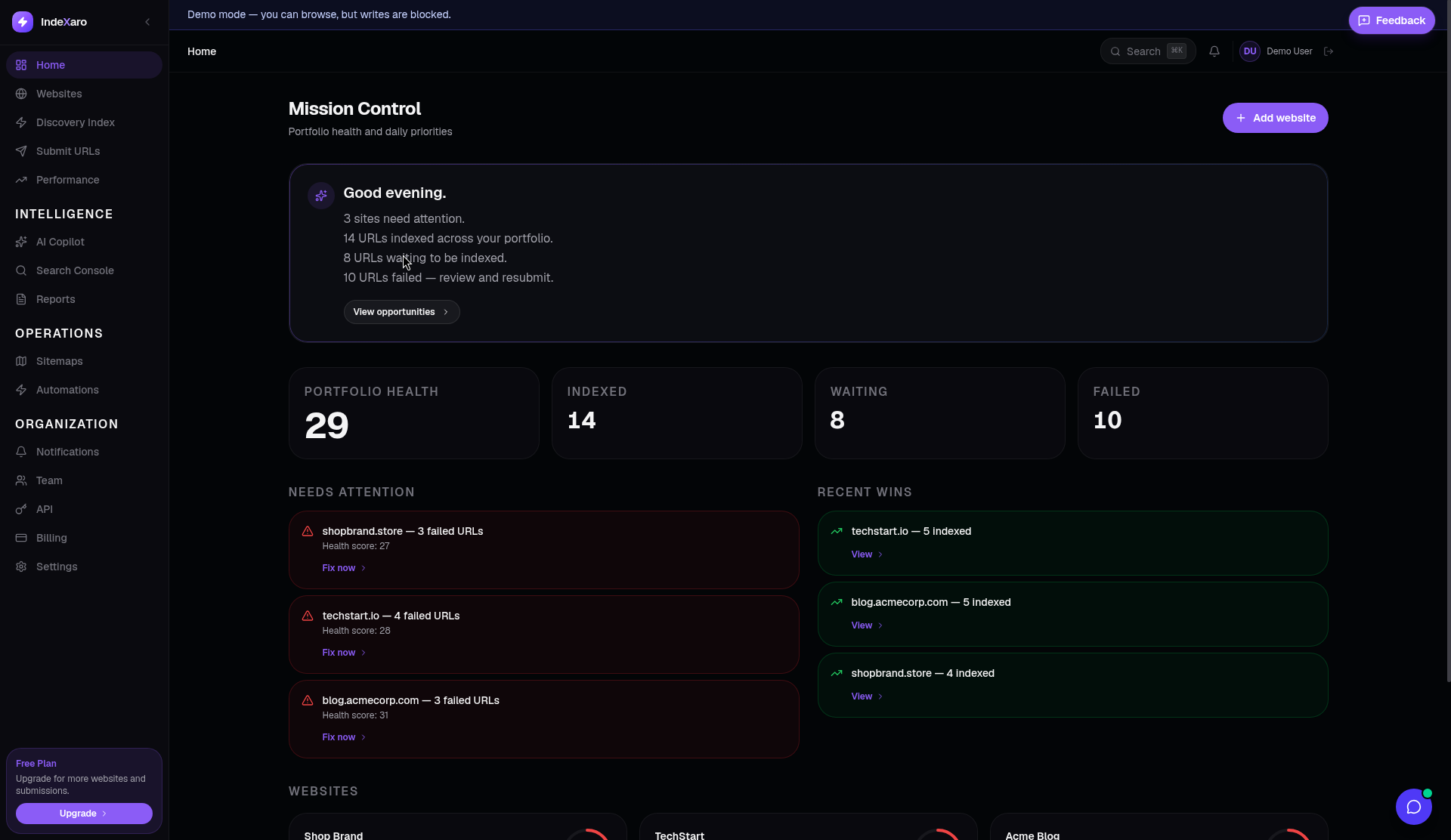Click the Add website button

click(x=1275, y=118)
